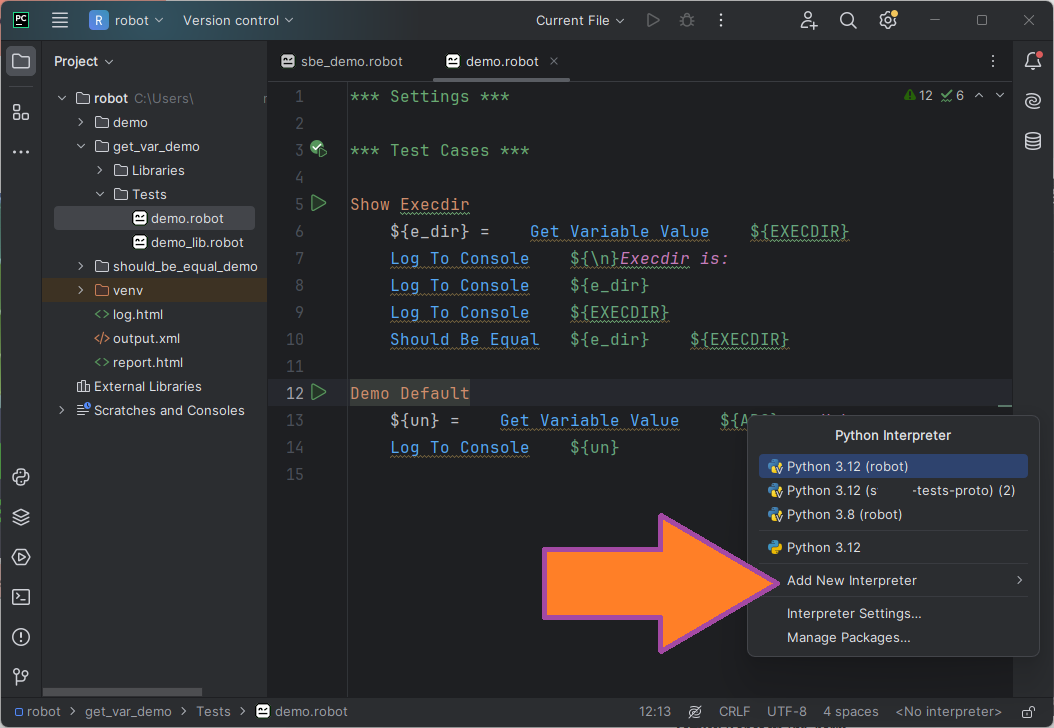Run all Test Cases from gutter icon
Image resolution: width=1054 pixels, height=728 pixels.
tap(319, 149)
